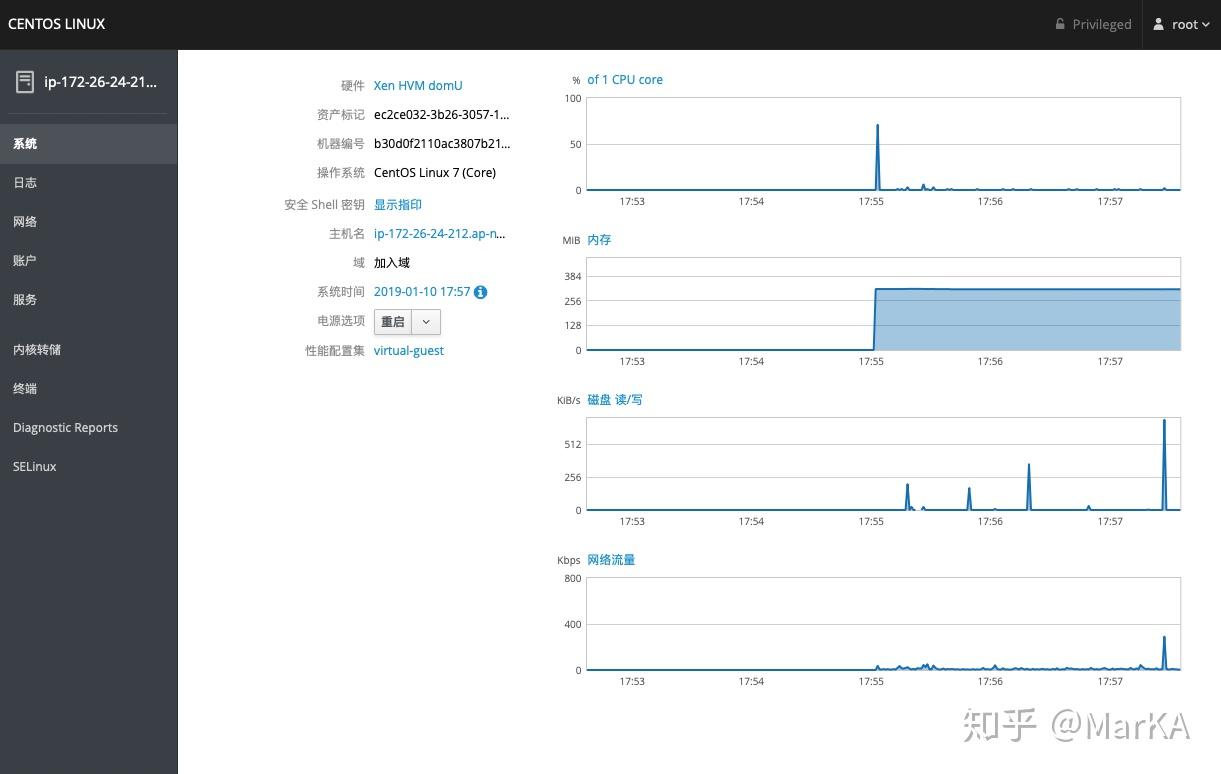
Task: Open the 磁盘 读/写 disk I/O link
Action: pyautogui.click(x=615, y=400)
